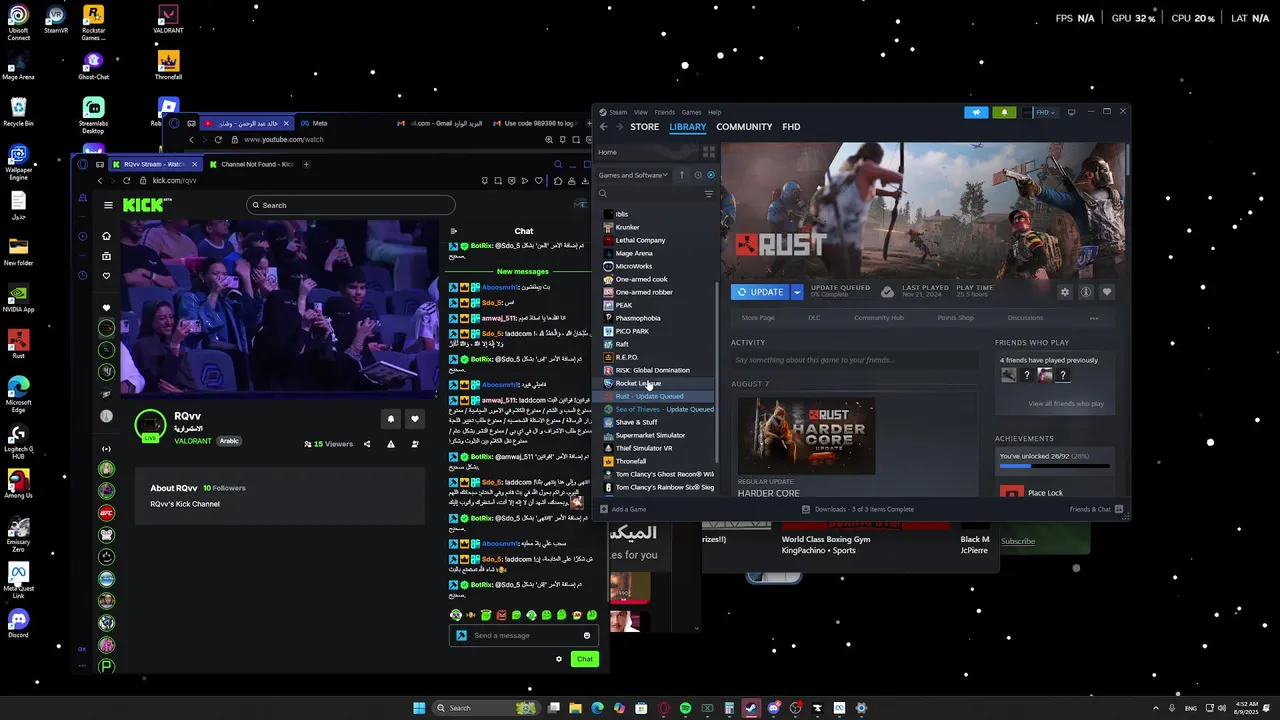1280x720 pixels.
Task: Open Discord from taskbar
Action: [x=773, y=708]
